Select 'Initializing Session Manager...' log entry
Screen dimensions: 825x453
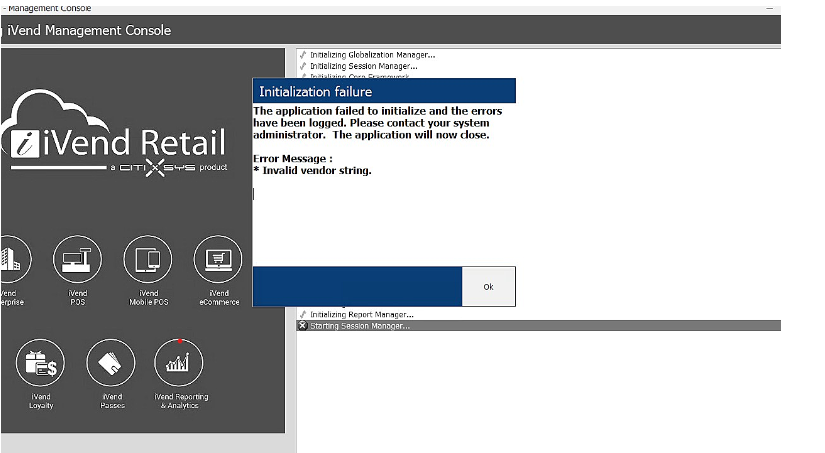[x=363, y=66]
